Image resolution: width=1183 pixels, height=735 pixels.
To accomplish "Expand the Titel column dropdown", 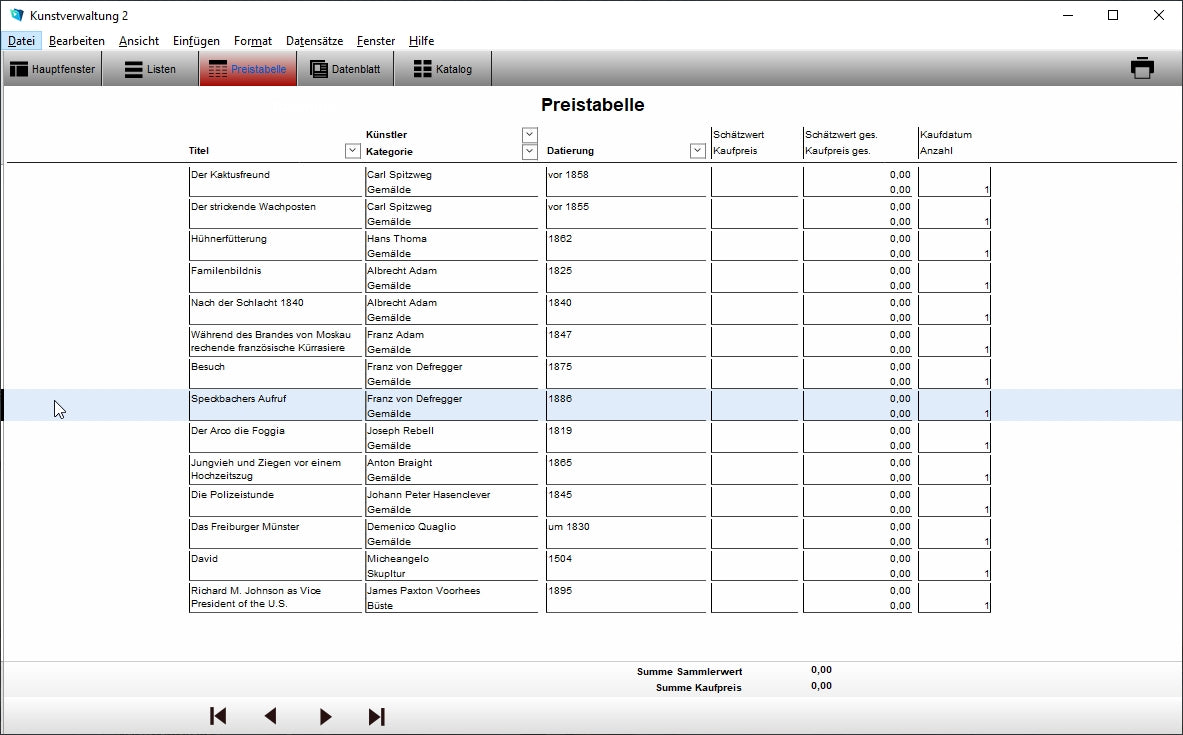I will [352, 151].
